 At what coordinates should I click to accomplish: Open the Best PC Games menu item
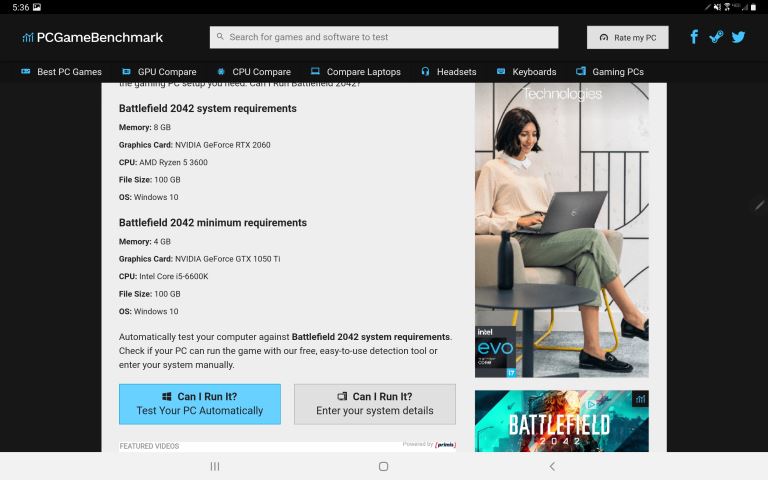[70, 72]
